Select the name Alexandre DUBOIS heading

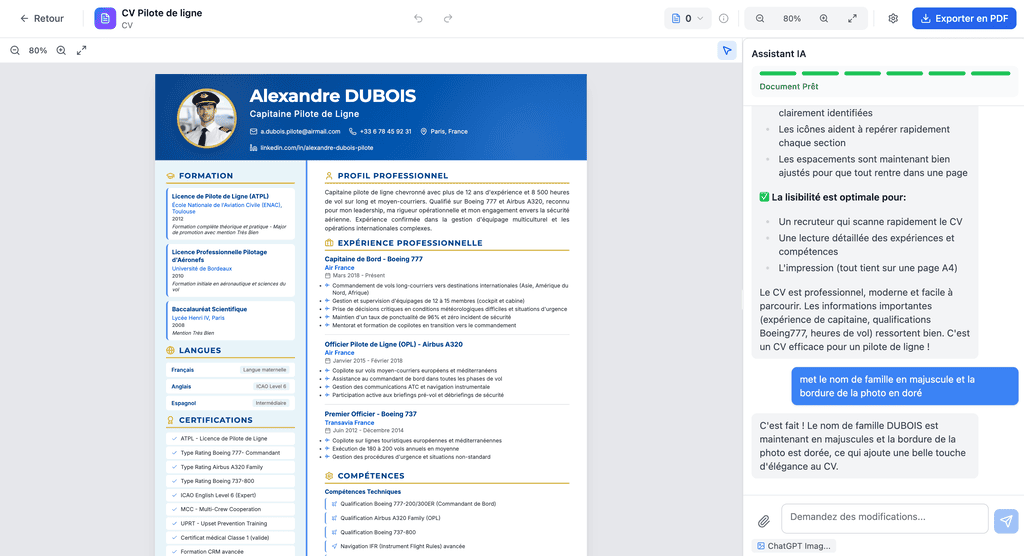(x=332, y=95)
